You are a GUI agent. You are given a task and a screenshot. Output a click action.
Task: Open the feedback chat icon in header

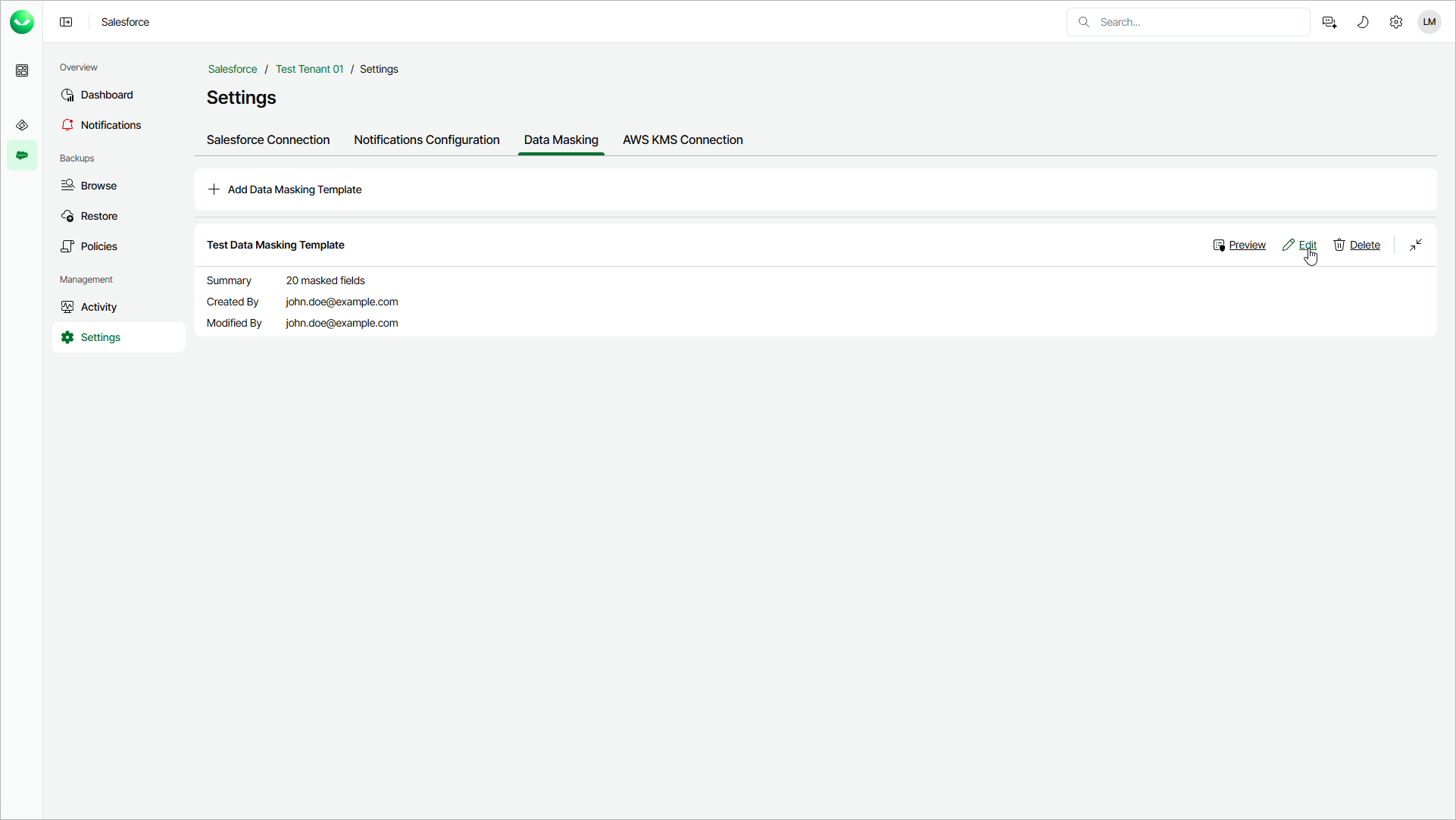(x=1329, y=22)
